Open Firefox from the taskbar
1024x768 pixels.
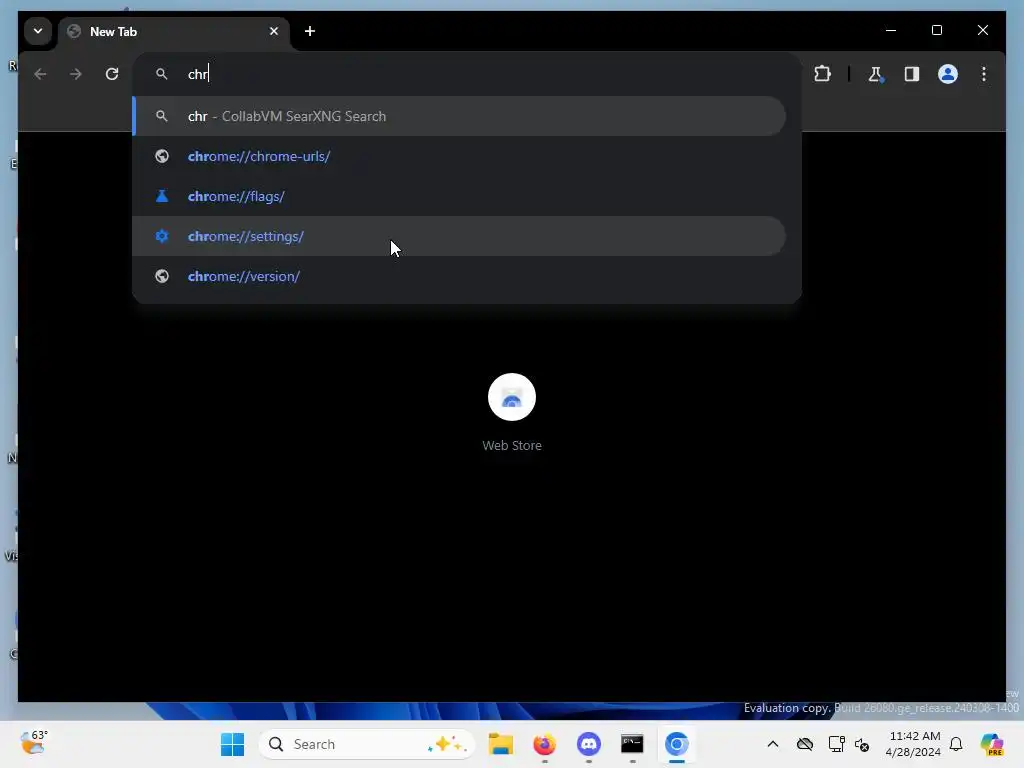545,744
